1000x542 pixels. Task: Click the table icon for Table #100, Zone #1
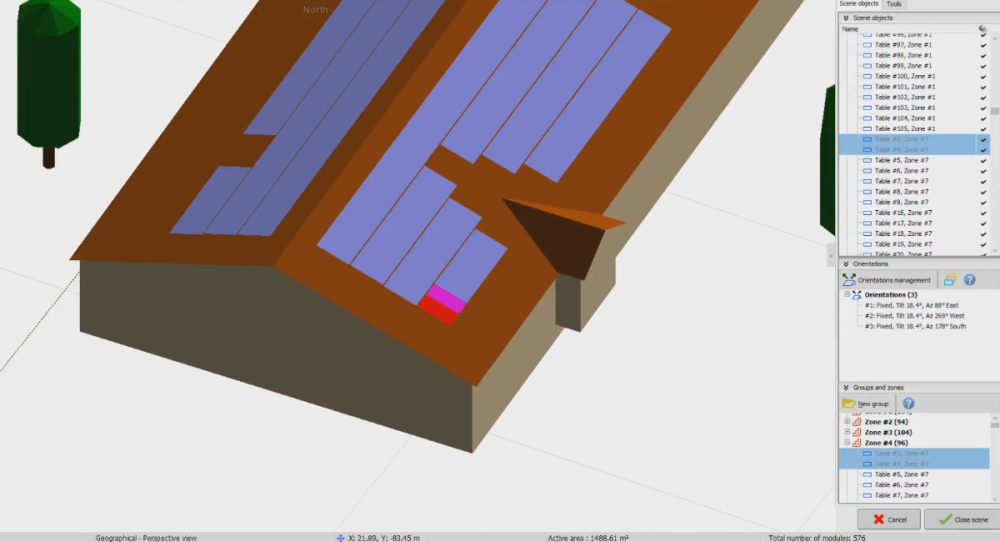click(x=867, y=76)
